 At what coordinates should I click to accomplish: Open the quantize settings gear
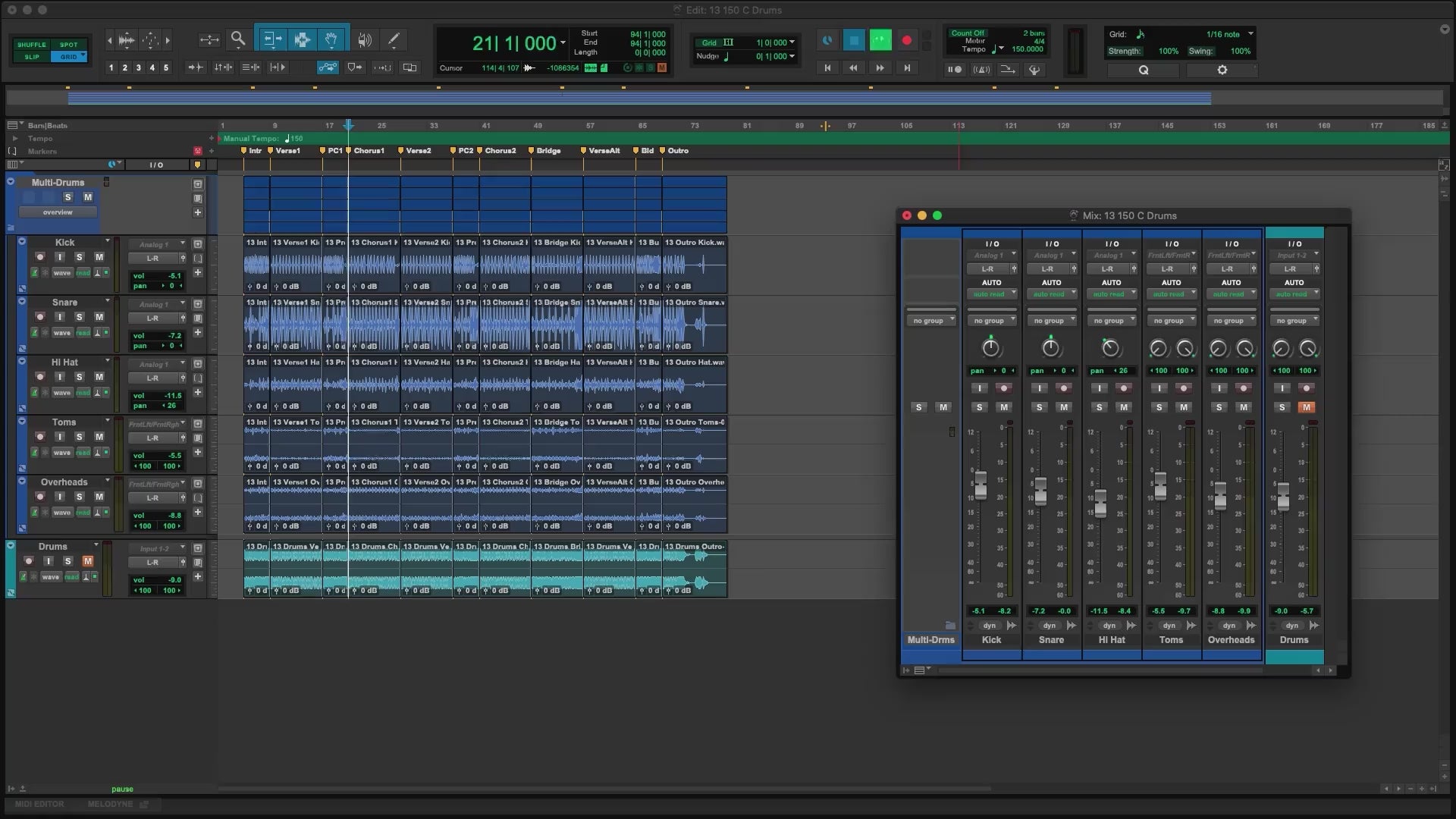pos(1222,70)
